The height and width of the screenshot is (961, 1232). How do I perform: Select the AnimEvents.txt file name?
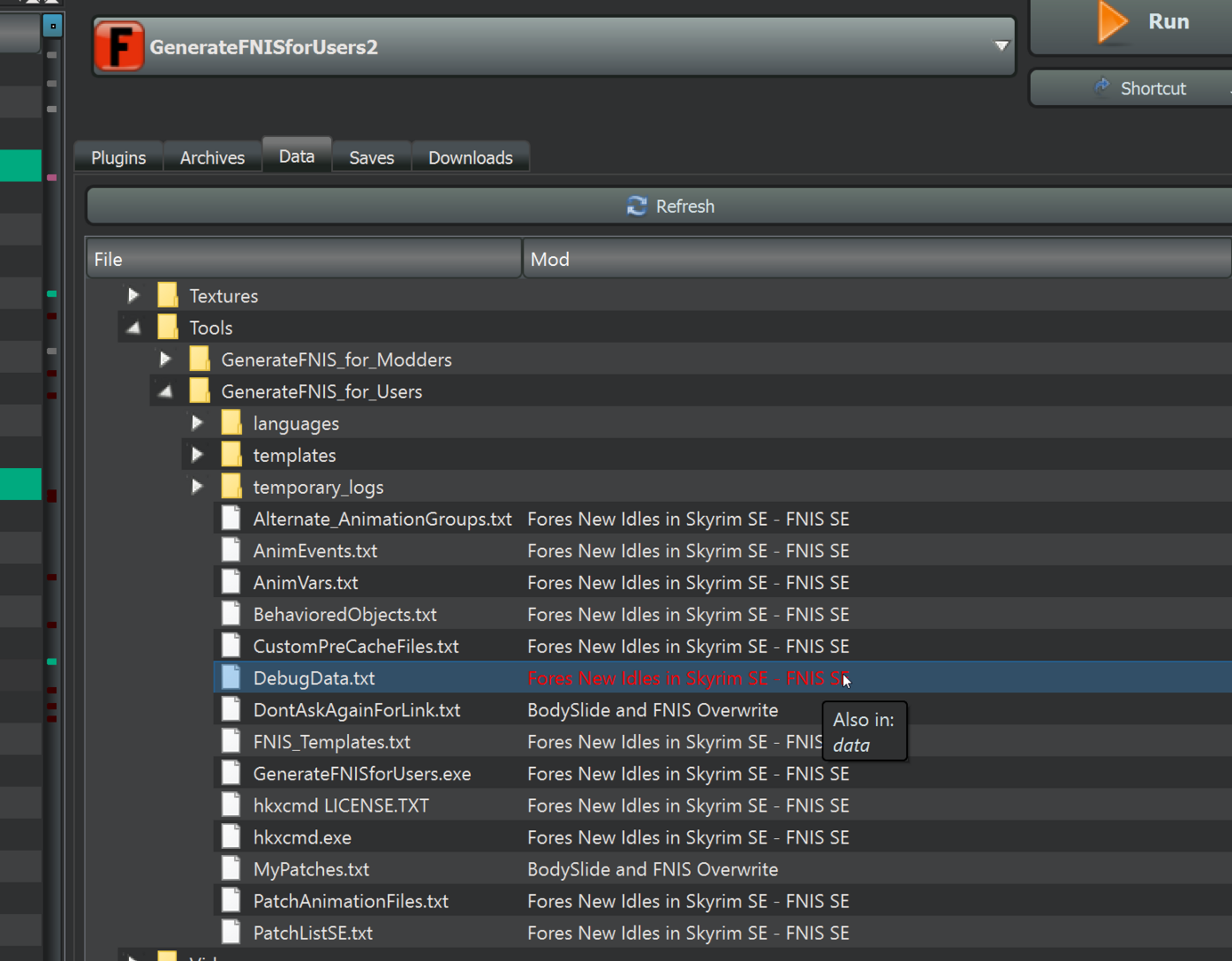(x=315, y=551)
